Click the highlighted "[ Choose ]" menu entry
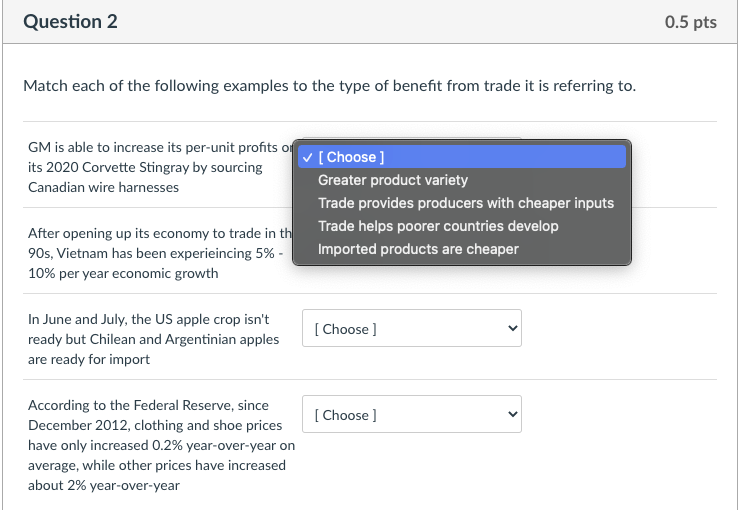This screenshot has width=746, height=510. [x=351, y=157]
